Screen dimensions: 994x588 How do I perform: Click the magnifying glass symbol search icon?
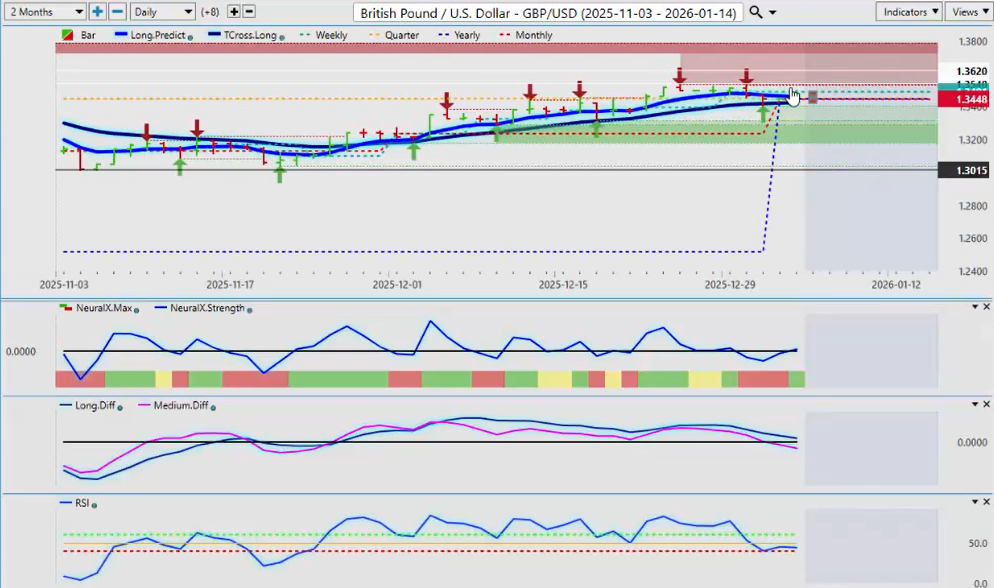click(x=756, y=12)
